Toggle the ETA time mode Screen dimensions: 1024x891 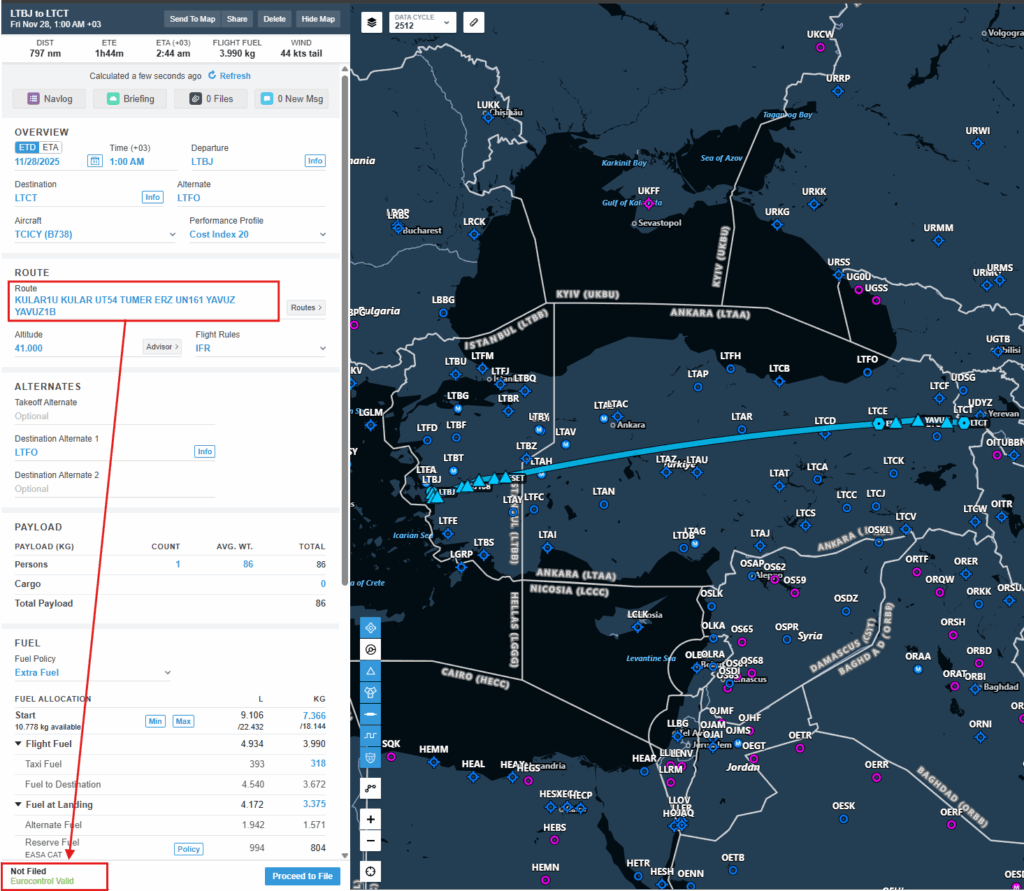point(51,147)
